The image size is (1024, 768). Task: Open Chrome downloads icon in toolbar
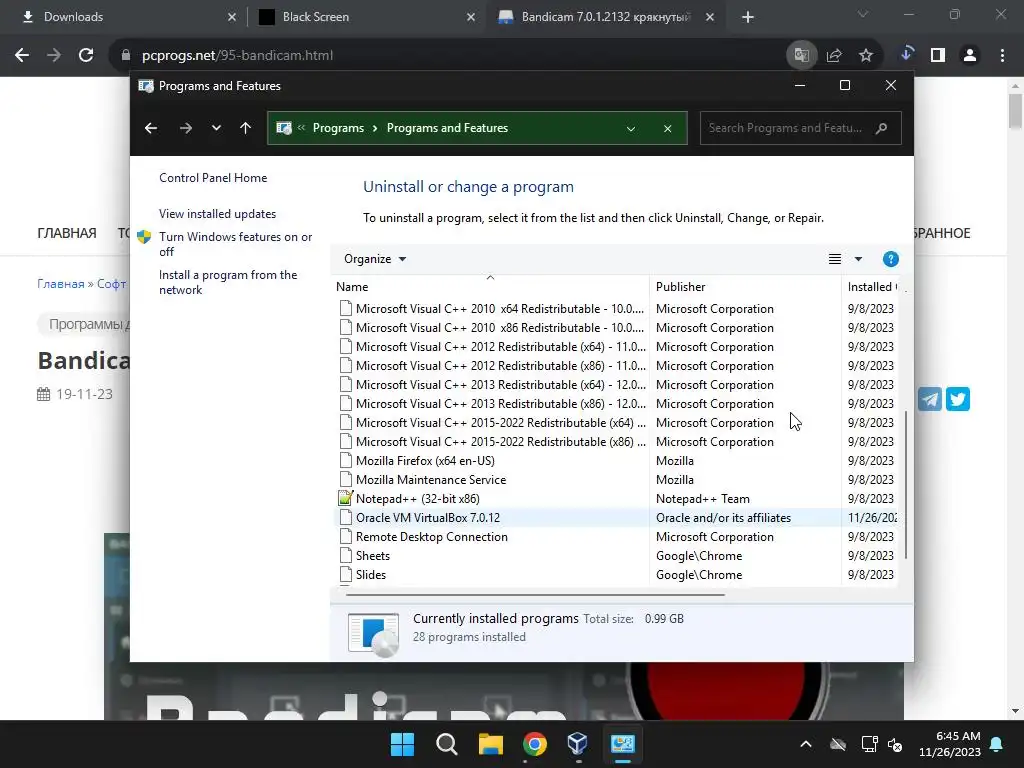pyautogui.click(x=906, y=54)
